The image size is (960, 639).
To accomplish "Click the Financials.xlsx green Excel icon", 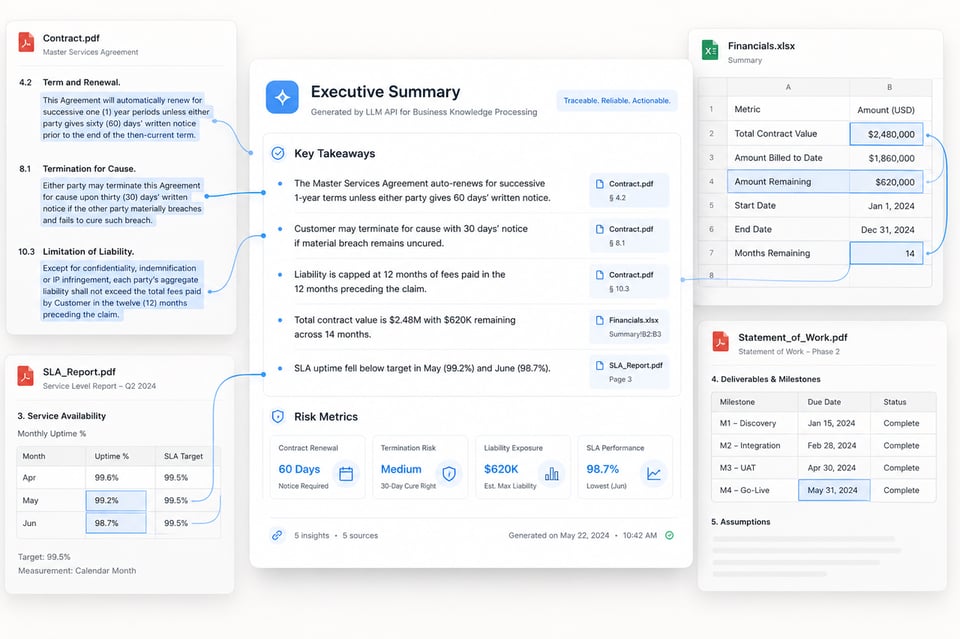I will [x=710, y=50].
